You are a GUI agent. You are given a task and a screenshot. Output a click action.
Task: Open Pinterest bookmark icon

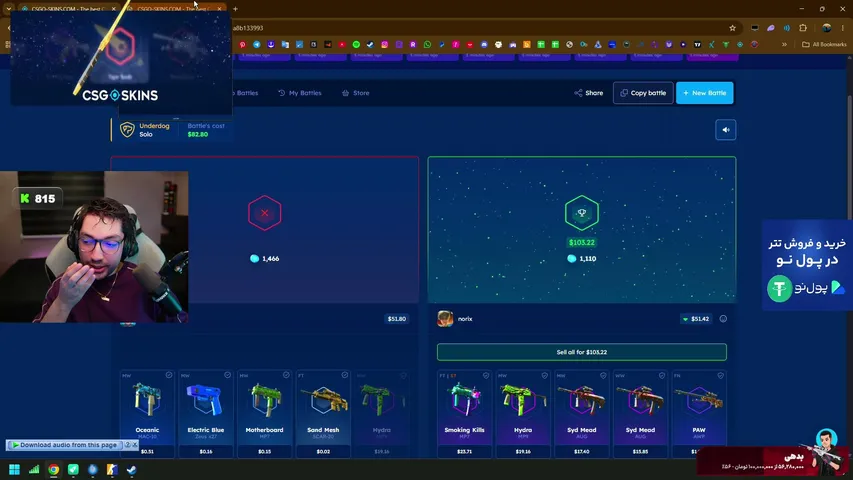[x=243, y=45]
